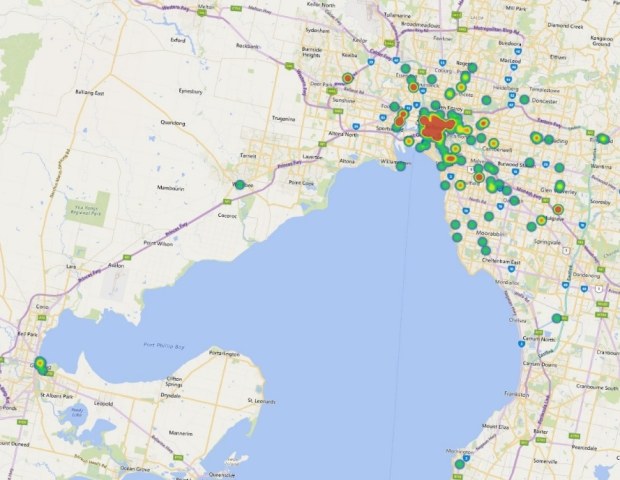Image resolution: width=620 pixels, height=480 pixels.
Task: Click the Altona North place label
Action: [x=344, y=134]
